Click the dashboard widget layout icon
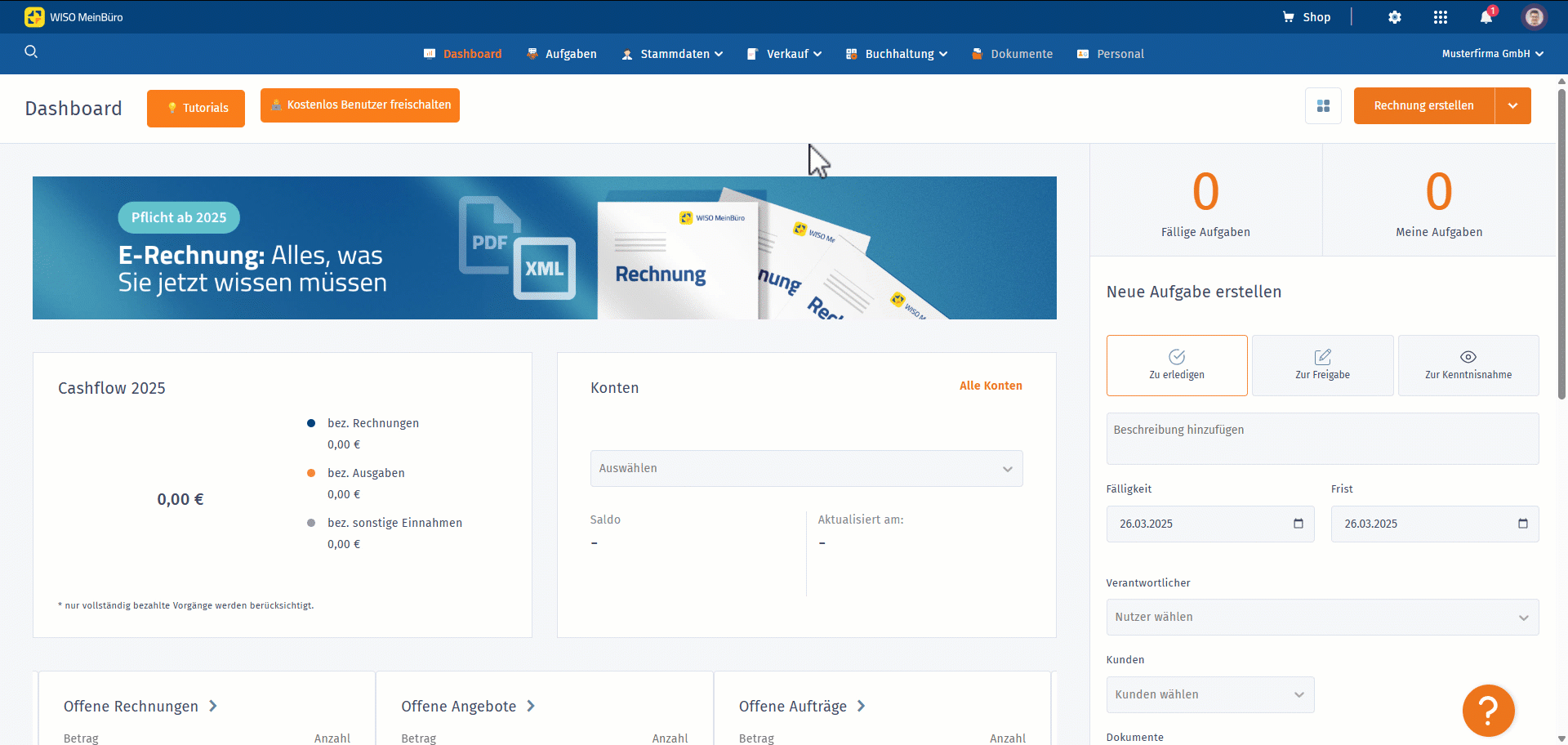Image resolution: width=1568 pixels, height=745 pixels. tap(1323, 106)
